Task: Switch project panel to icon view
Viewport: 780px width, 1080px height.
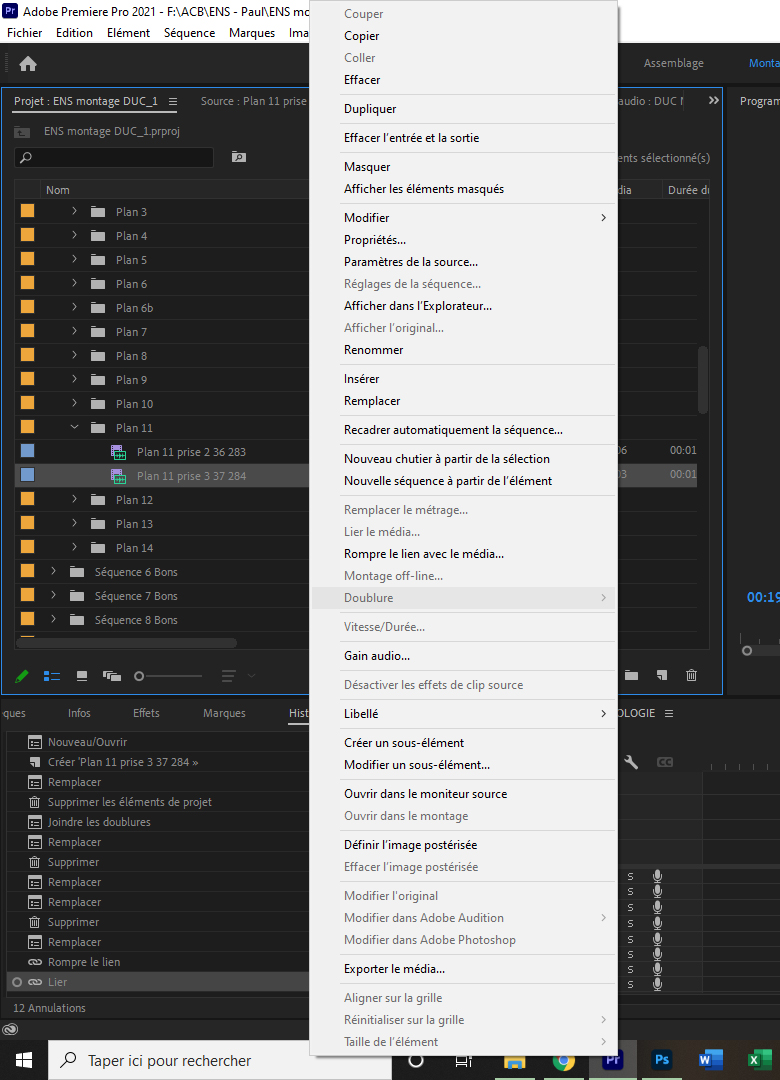Action: click(x=82, y=676)
